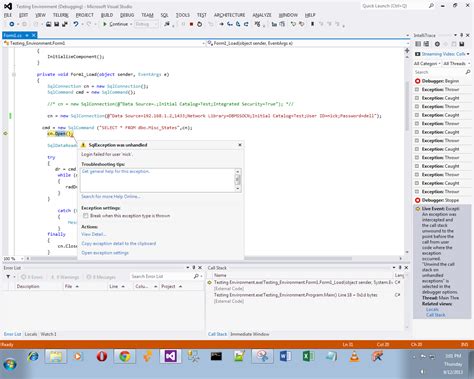
Task: Toggle the Errors filter in Error List
Action: point(32,277)
